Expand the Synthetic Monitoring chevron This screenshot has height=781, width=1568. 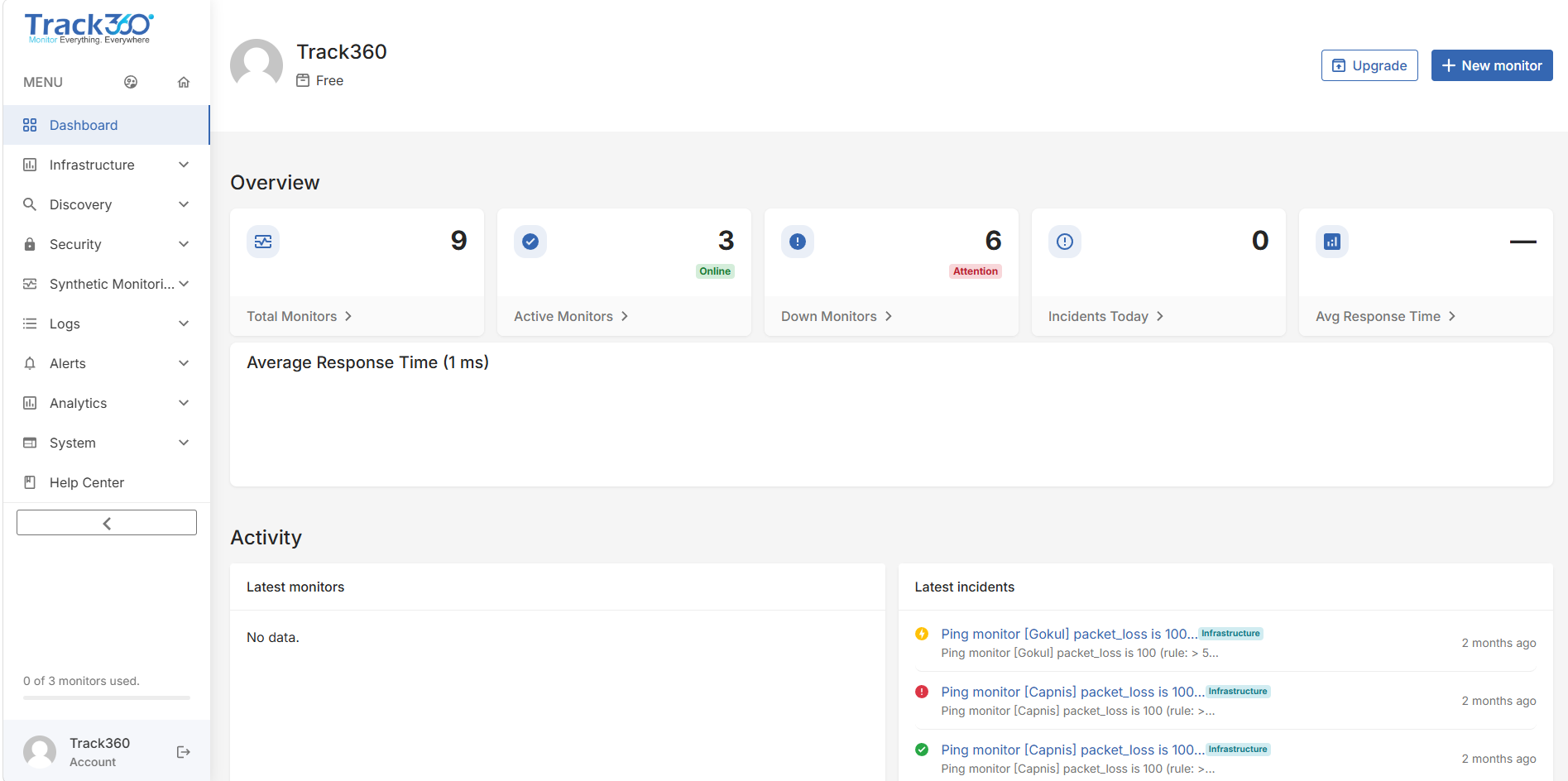point(184,284)
